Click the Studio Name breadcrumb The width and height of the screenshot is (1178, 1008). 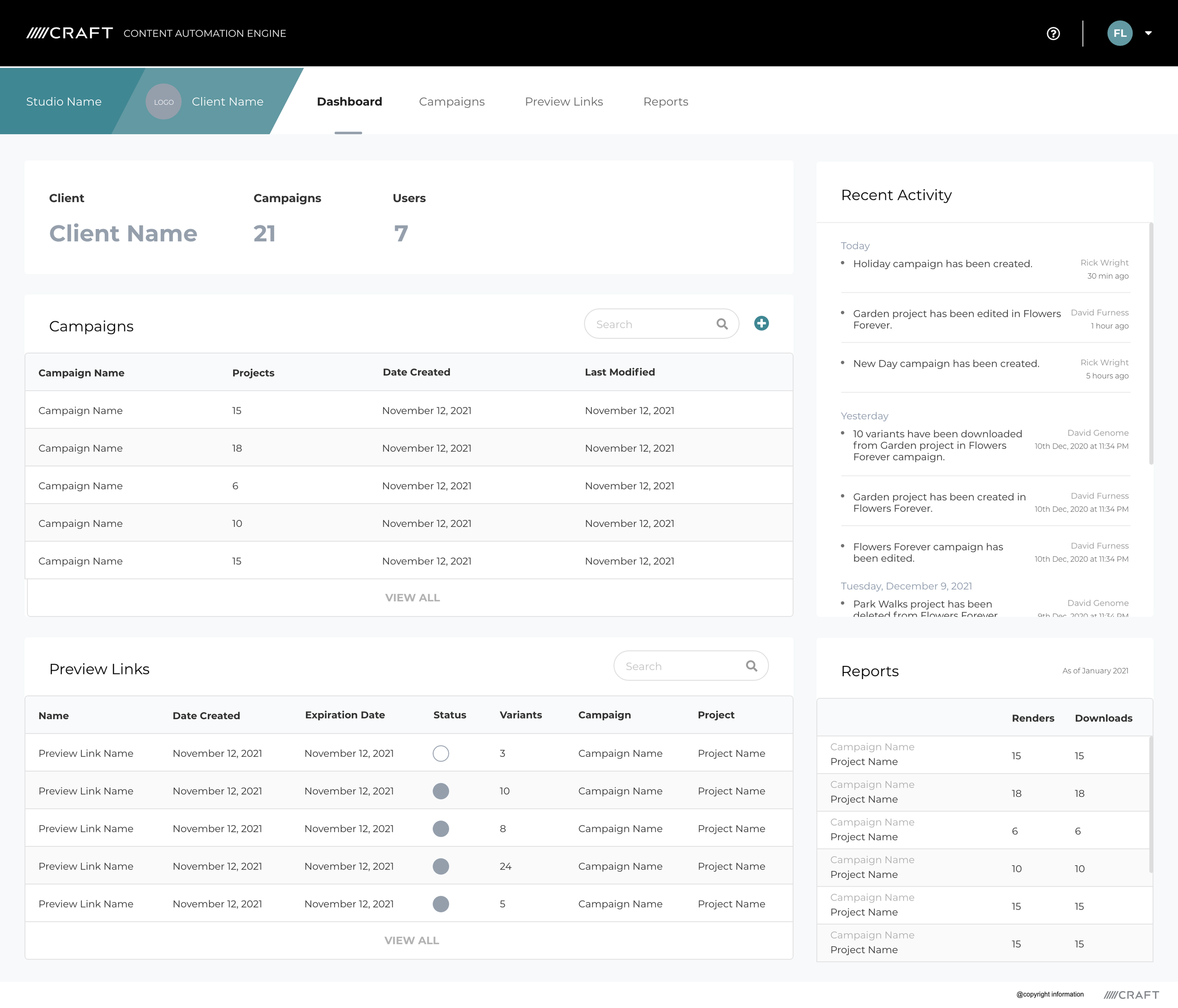[x=64, y=102]
